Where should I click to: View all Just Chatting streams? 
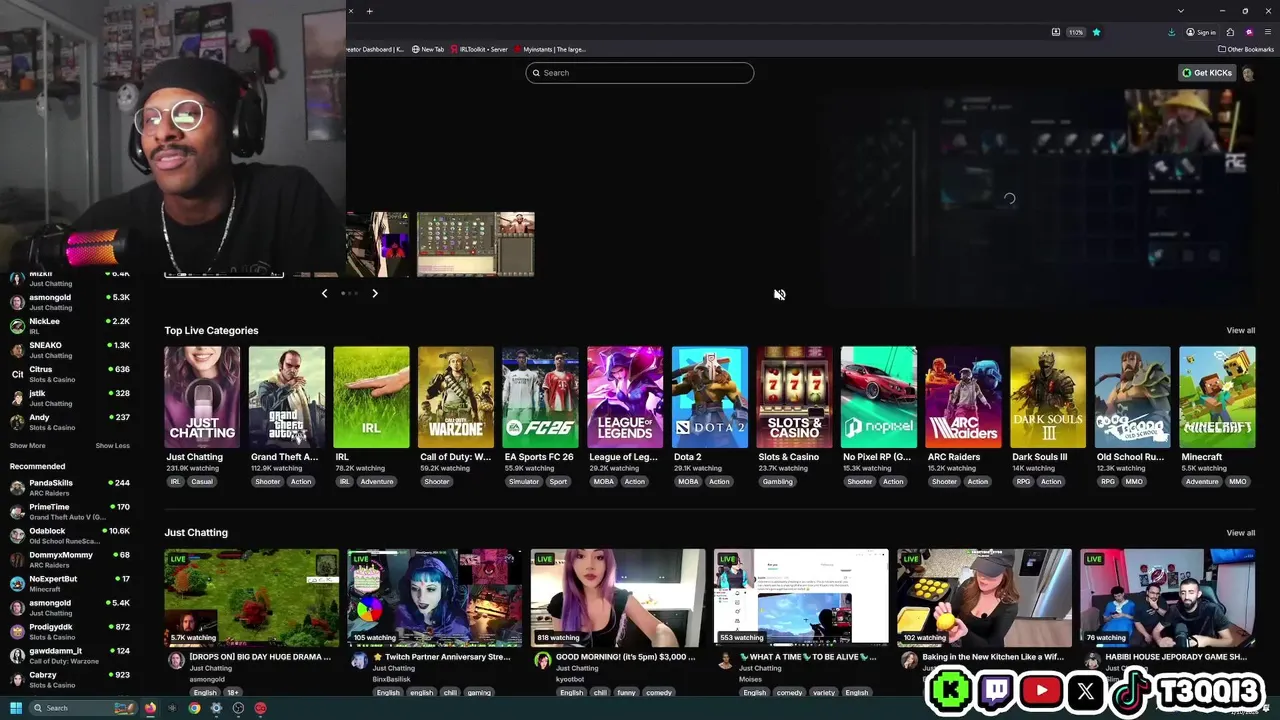coord(1241,533)
